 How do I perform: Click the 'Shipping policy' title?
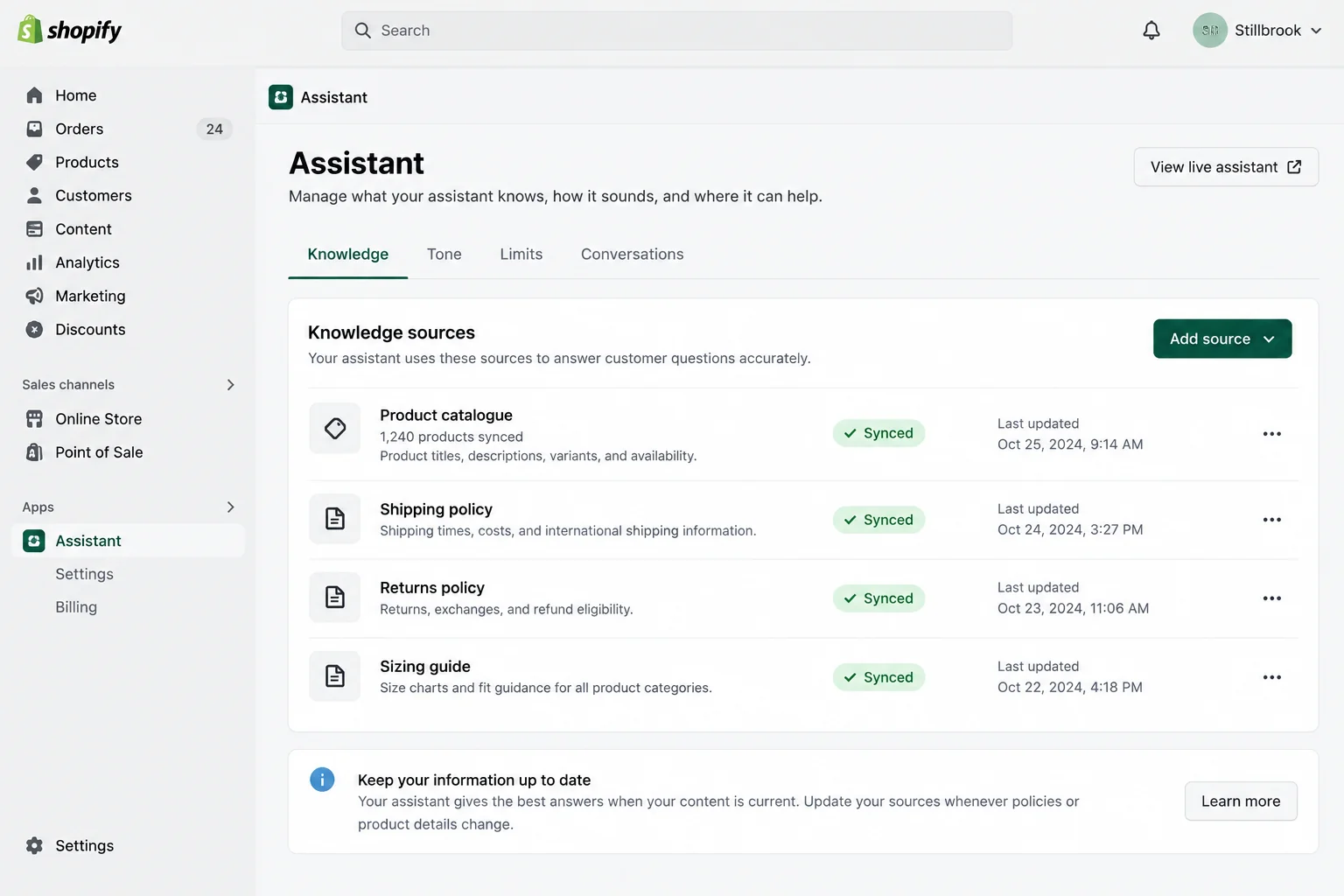[x=436, y=509]
